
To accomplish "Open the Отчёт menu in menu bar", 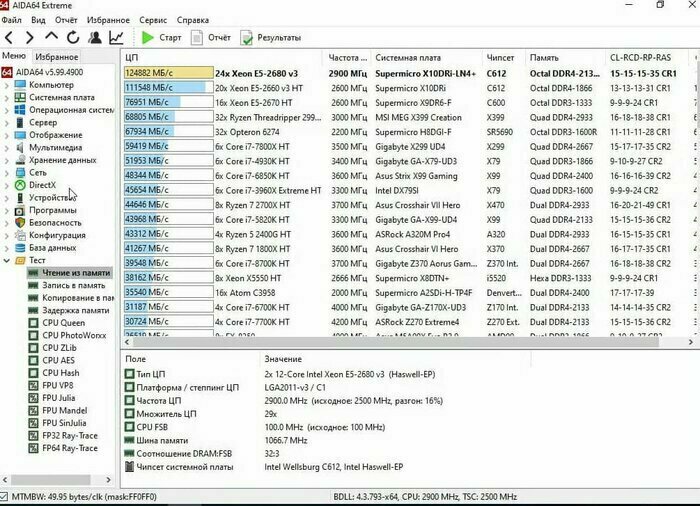I will tap(66, 20).
